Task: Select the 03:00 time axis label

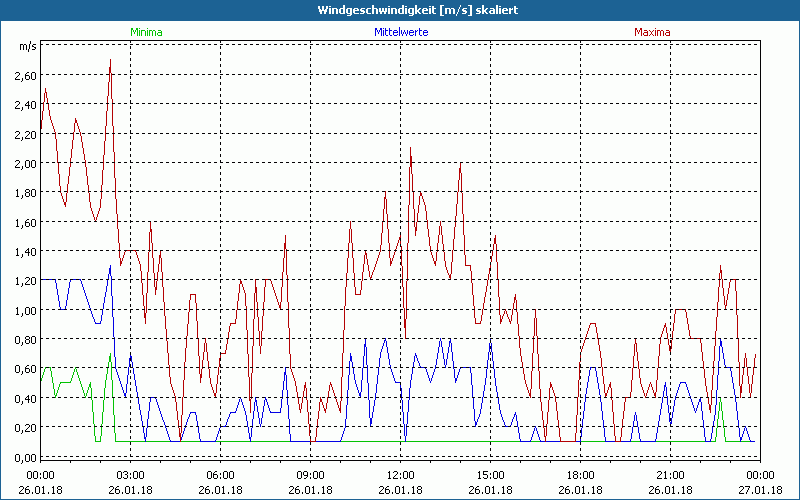Action: (x=131, y=475)
